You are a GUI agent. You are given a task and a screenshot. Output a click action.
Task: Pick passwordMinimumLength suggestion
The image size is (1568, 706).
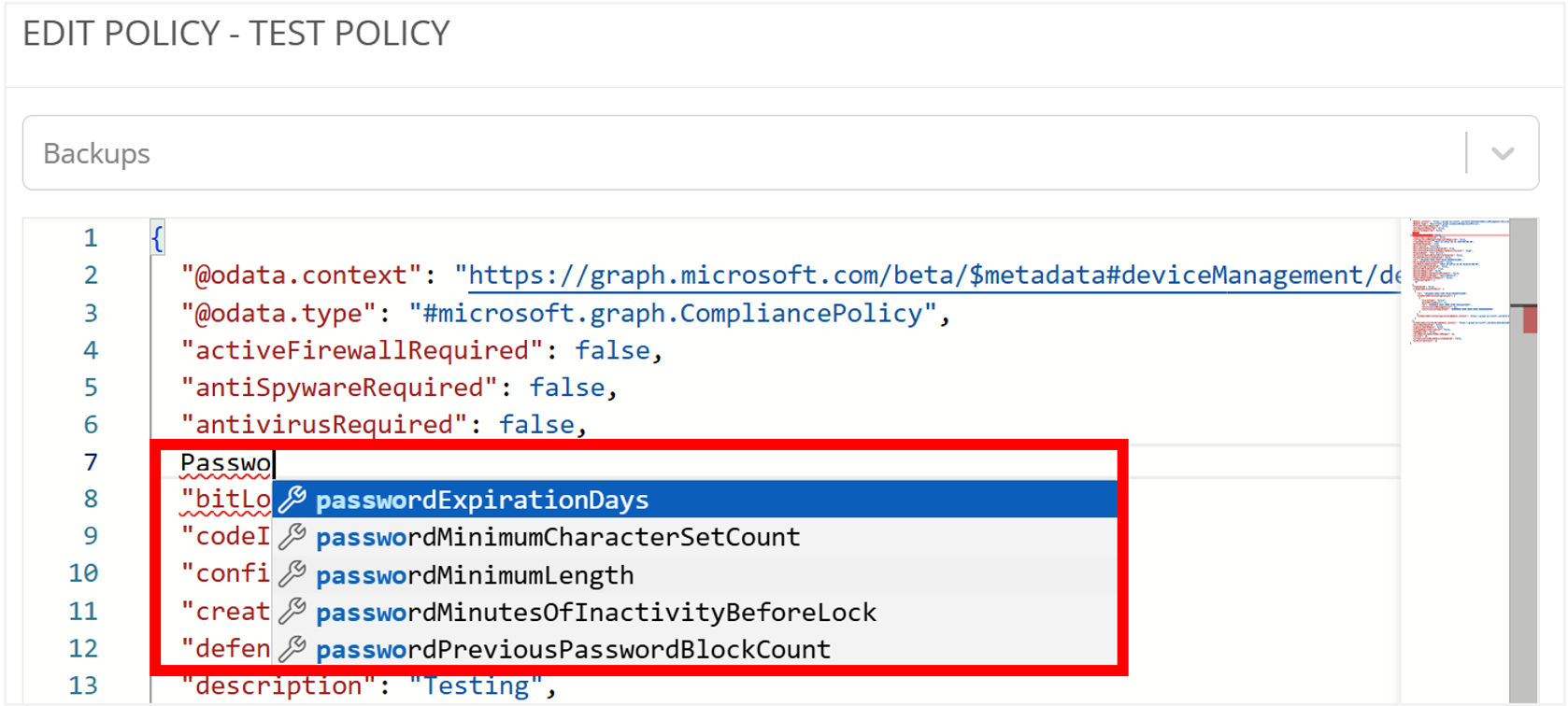tap(475, 575)
